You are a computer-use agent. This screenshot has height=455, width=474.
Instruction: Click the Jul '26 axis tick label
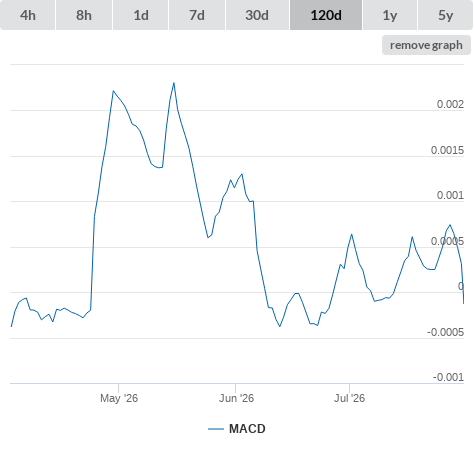tap(349, 398)
